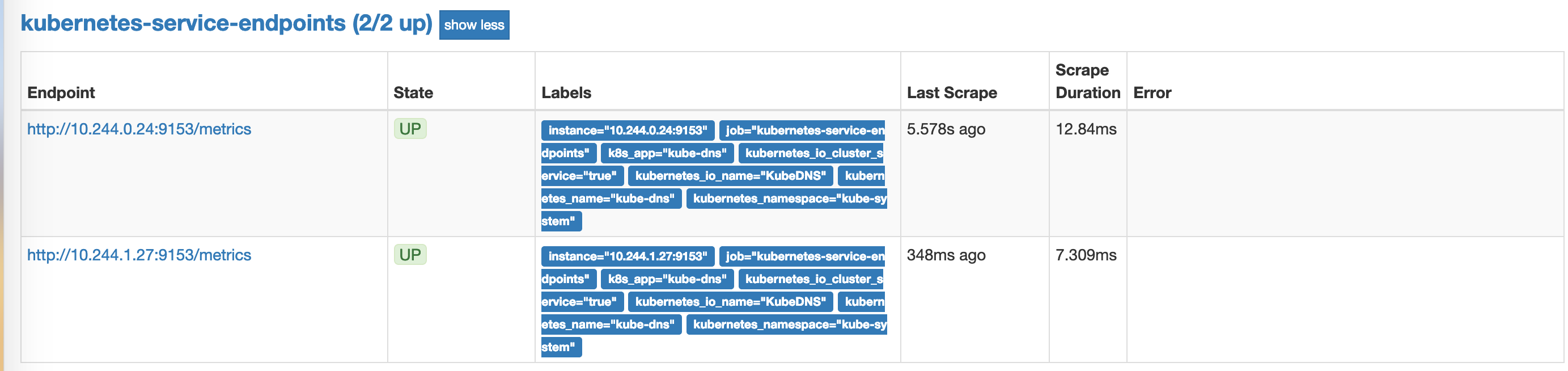Open the 10.244.1.27:9153 metrics endpoint link
The image size is (1568, 371).
click(x=139, y=255)
